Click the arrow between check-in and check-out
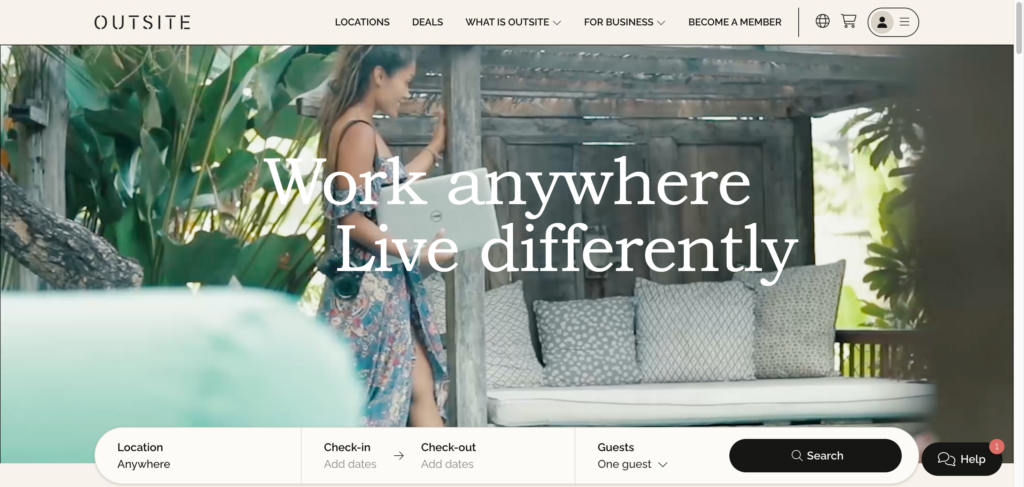This screenshot has width=1024, height=487. pyautogui.click(x=398, y=456)
